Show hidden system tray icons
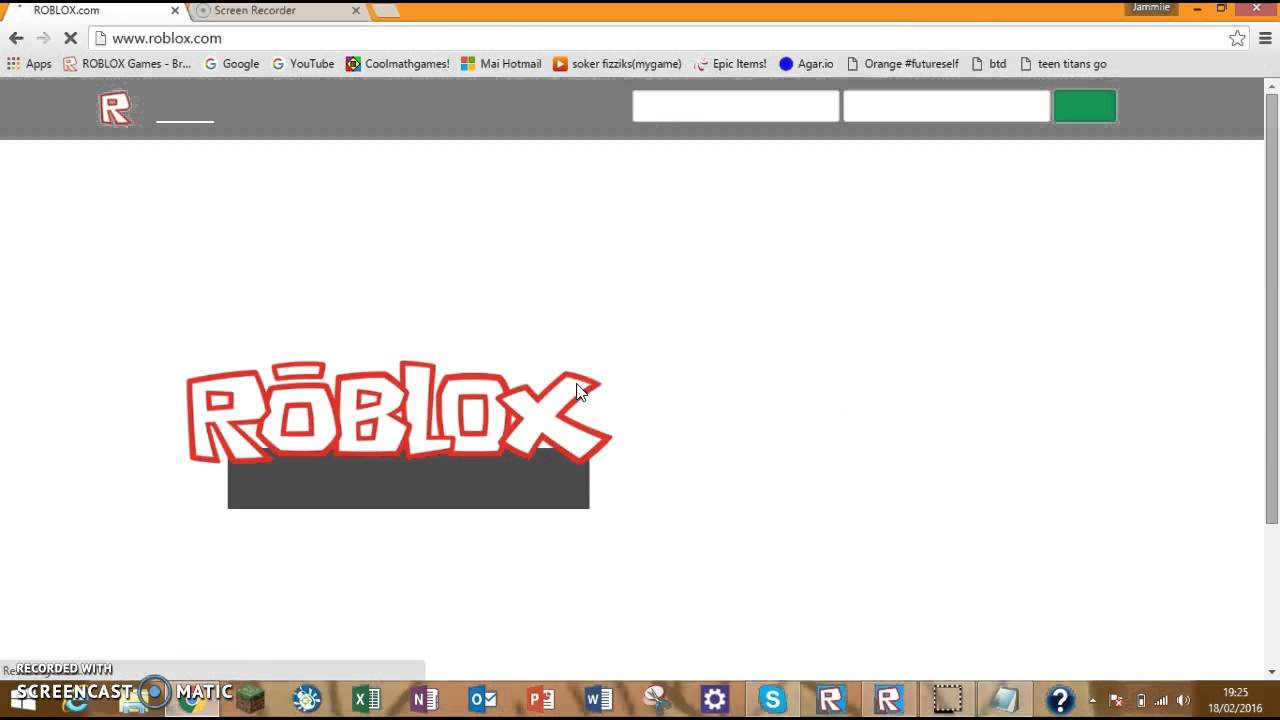This screenshot has height=720, width=1280. click(1092, 700)
